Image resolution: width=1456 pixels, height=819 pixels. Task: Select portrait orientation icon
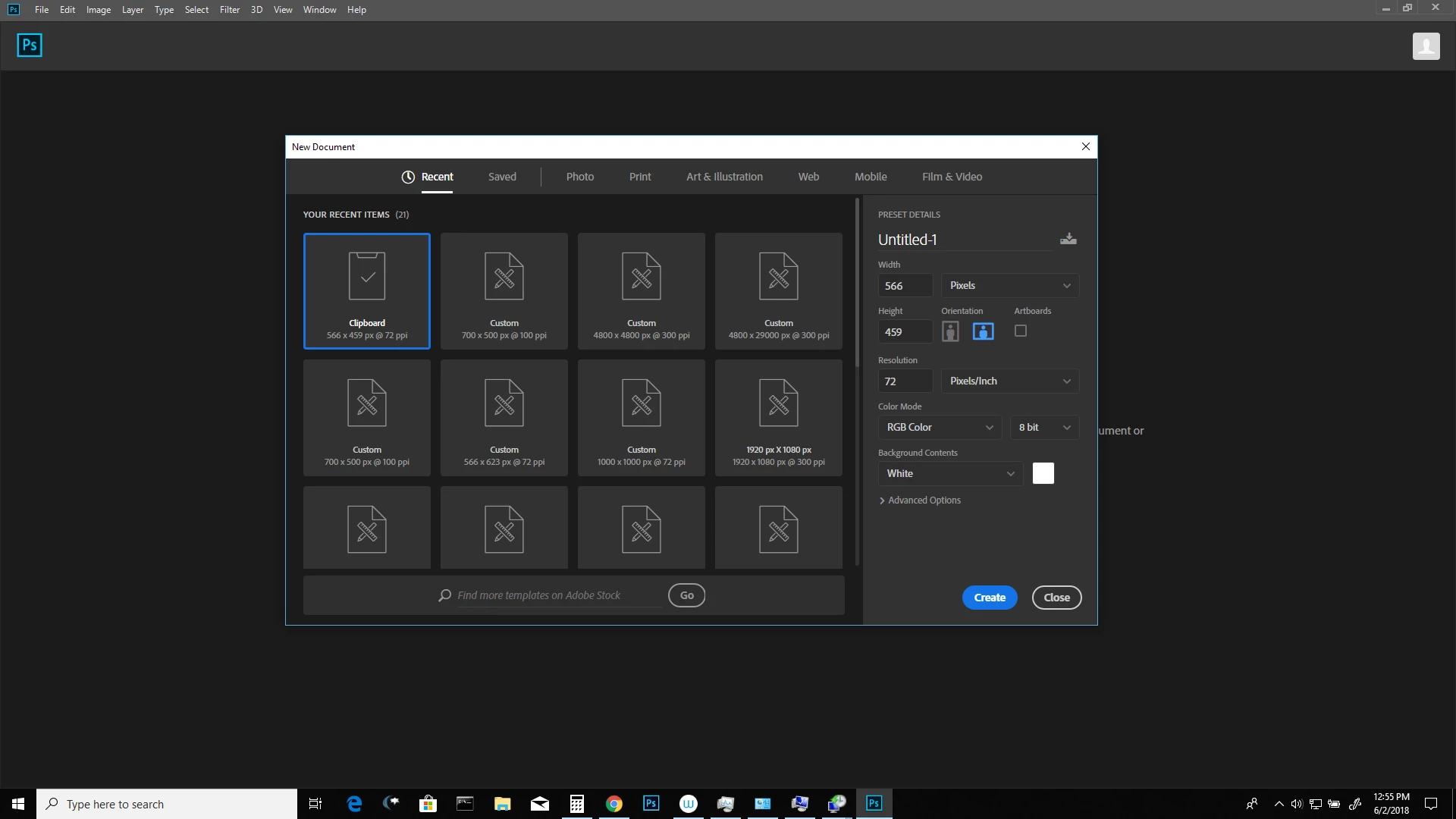click(x=950, y=331)
